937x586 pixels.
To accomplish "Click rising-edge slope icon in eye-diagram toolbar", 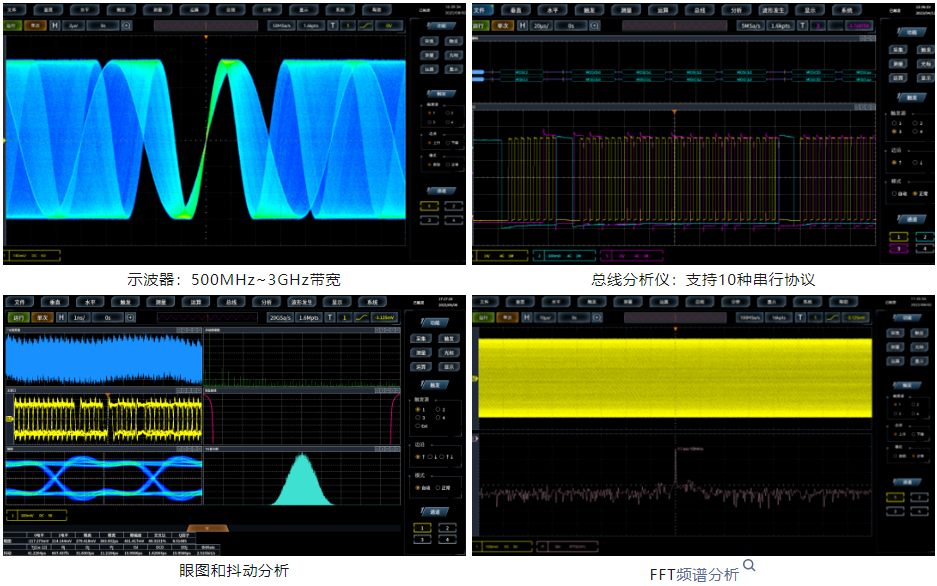I will click(x=359, y=317).
